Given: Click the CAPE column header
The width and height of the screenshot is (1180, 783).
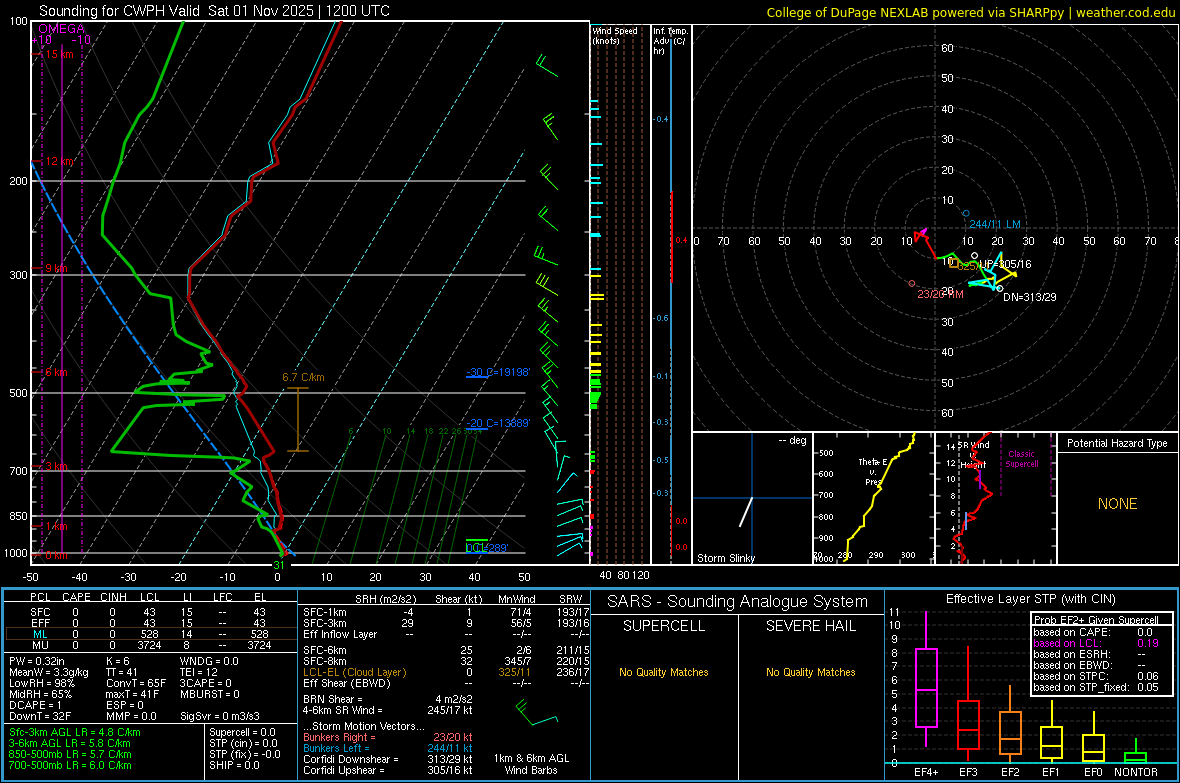Looking at the screenshot, I should pyautogui.click(x=76, y=597).
